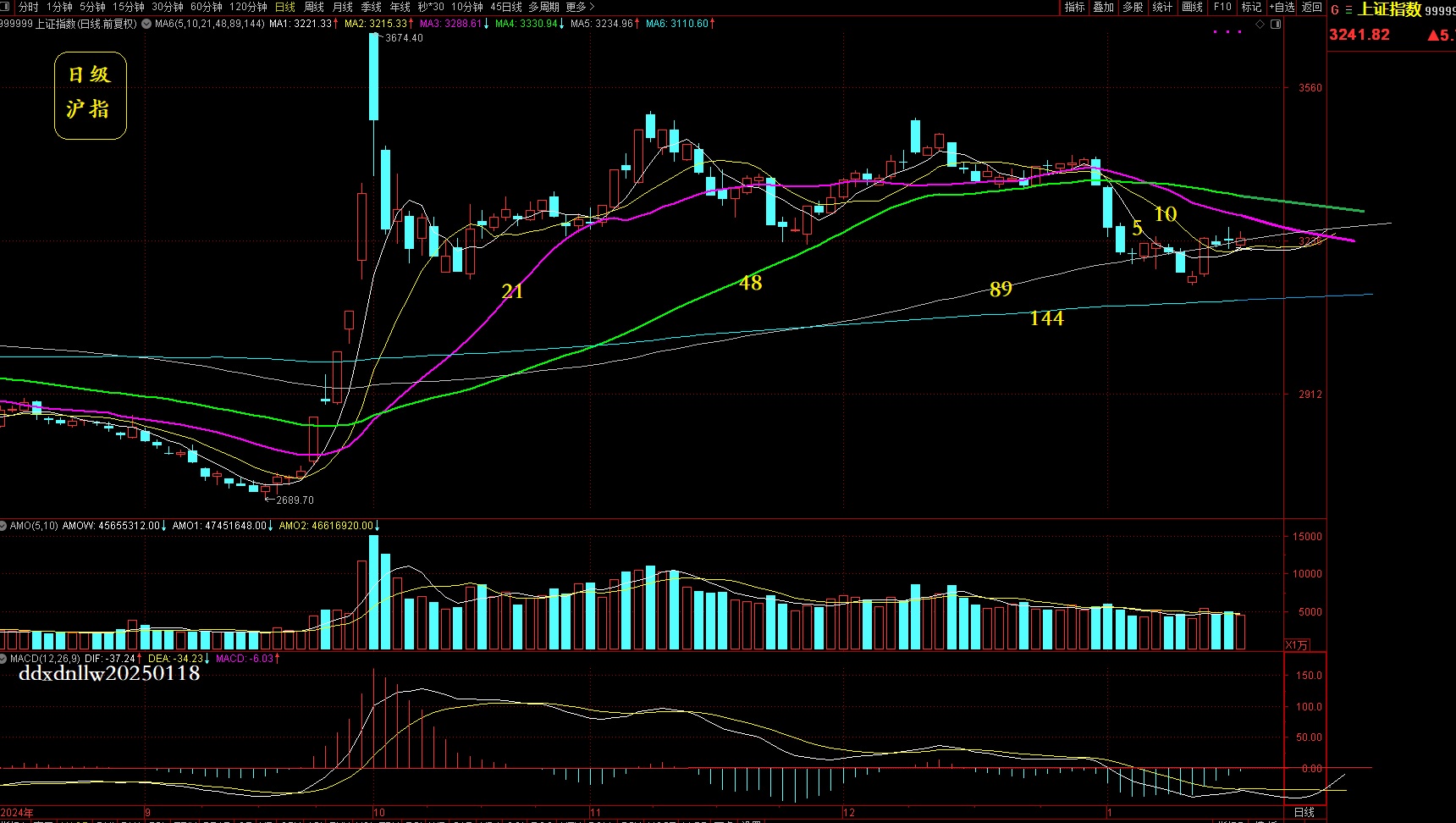
Task: Expand 更多 period options
Action: click(x=580, y=7)
